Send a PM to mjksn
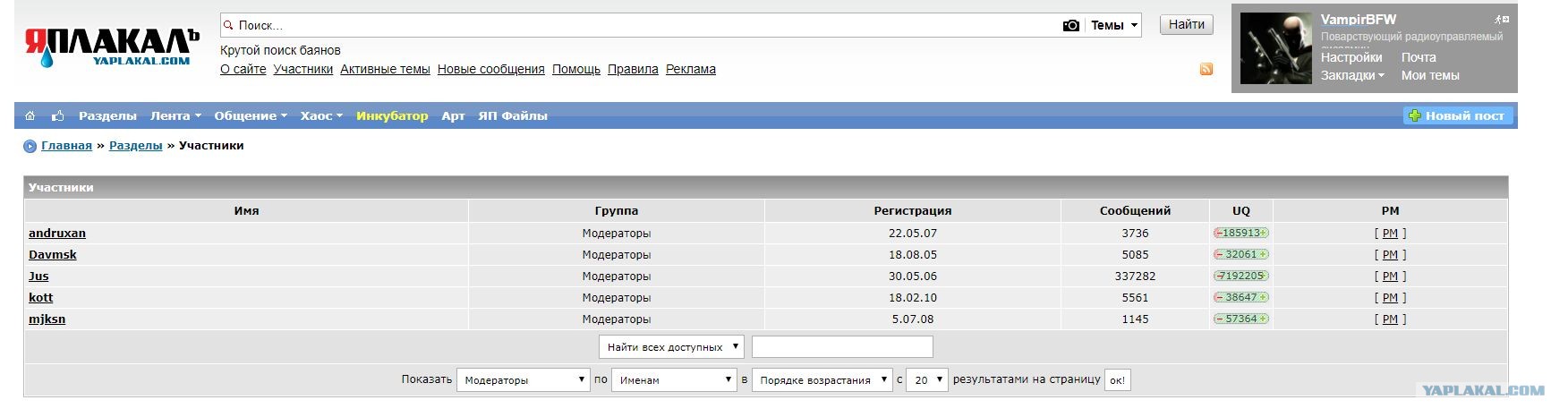This screenshot has height=417, width=1568. point(1389,319)
